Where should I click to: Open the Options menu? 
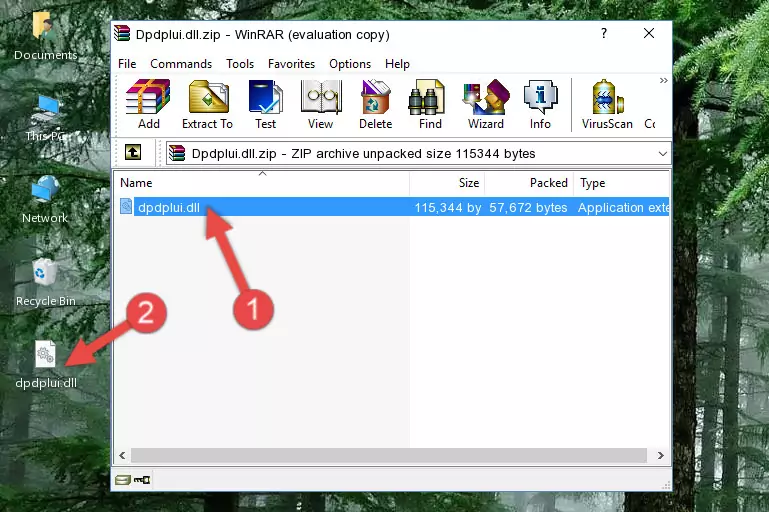350,64
